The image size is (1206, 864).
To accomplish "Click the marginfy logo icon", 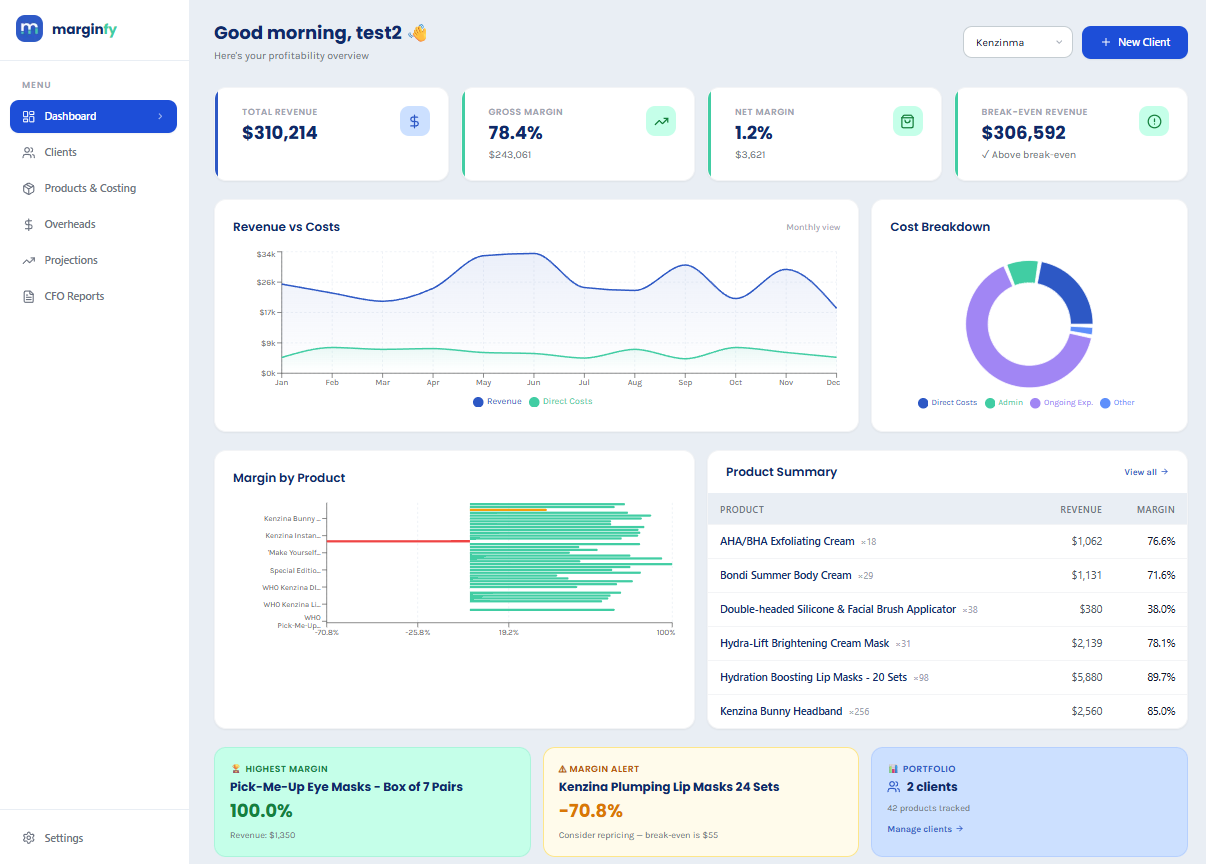I will [x=29, y=29].
